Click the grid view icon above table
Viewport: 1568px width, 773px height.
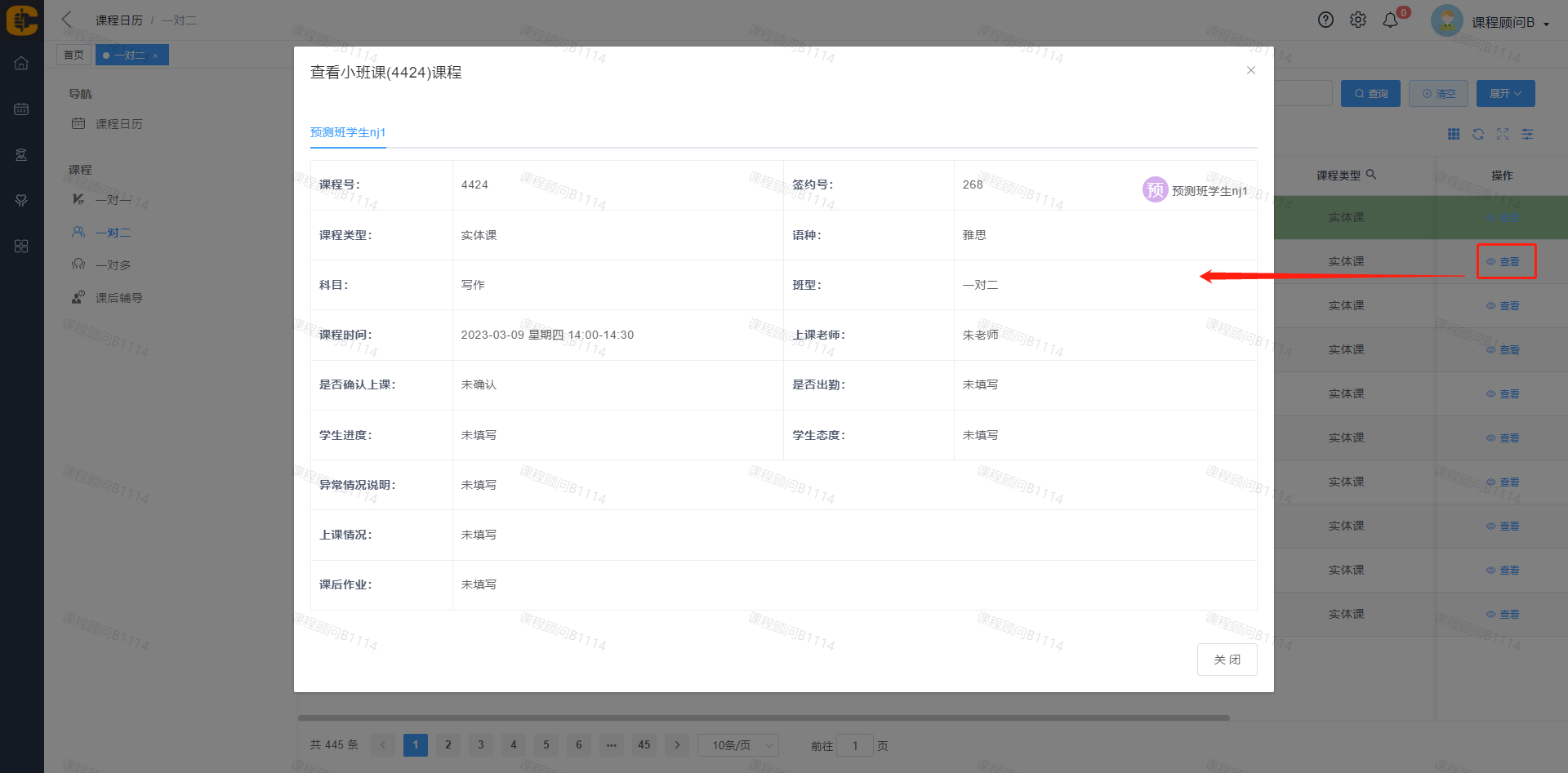pos(1454,135)
